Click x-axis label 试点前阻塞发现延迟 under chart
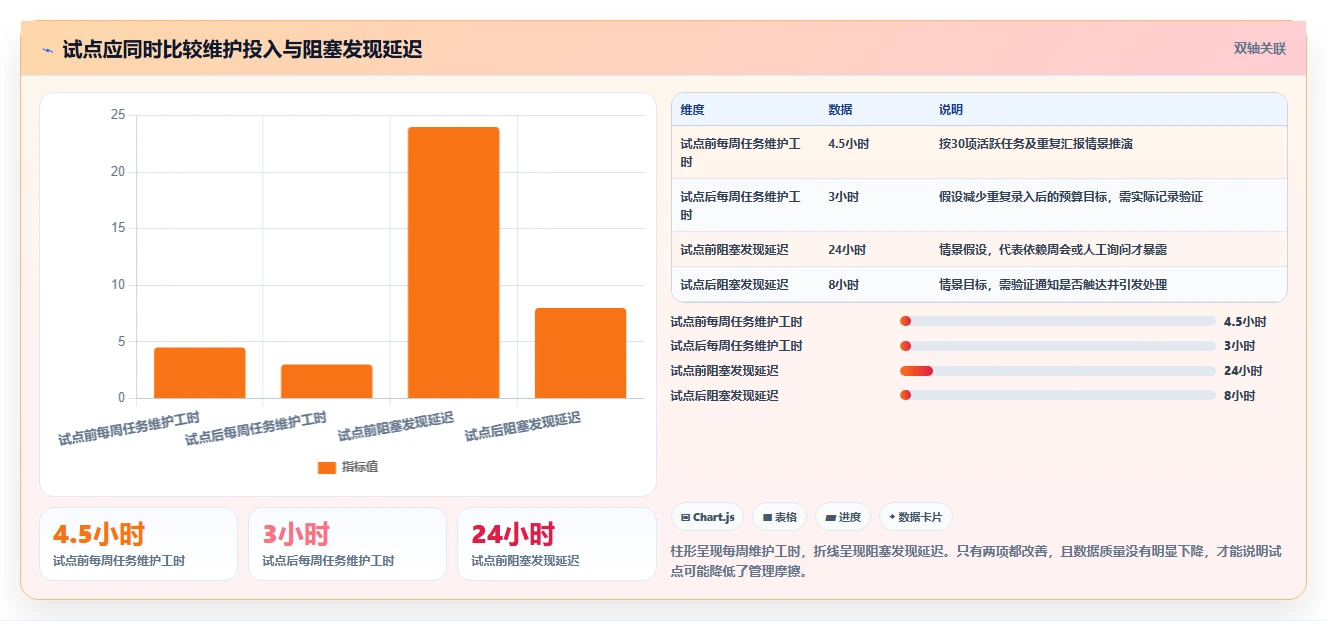The width and height of the screenshot is (1327, 621). [x=395, y=427]
